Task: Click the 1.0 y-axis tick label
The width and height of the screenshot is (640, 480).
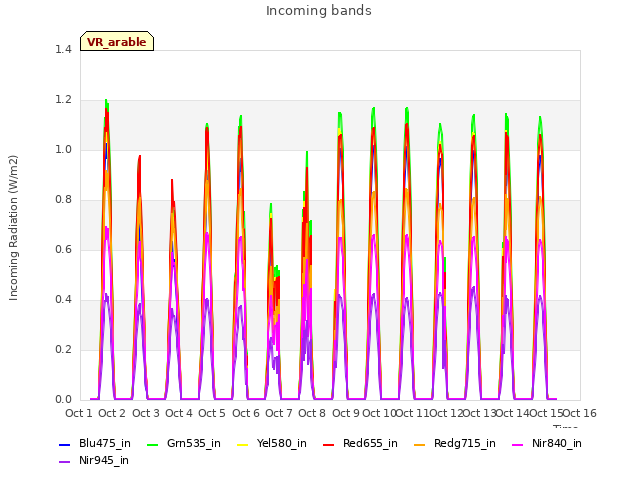Action: [63, 149]
